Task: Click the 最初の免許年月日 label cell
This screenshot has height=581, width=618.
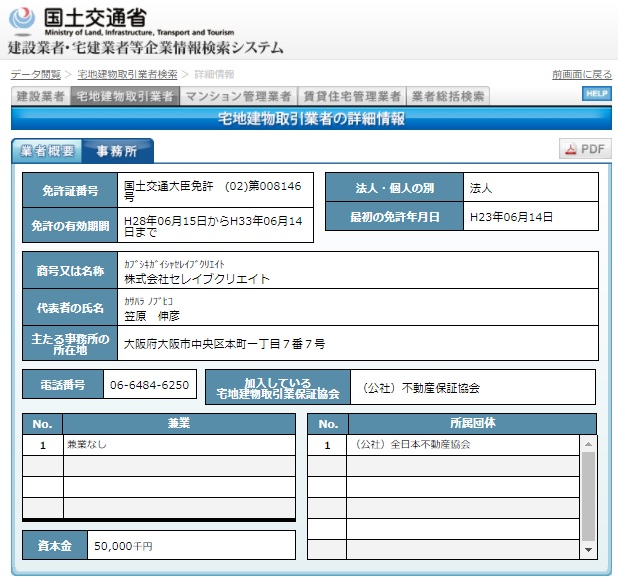Action: [395, 216]
